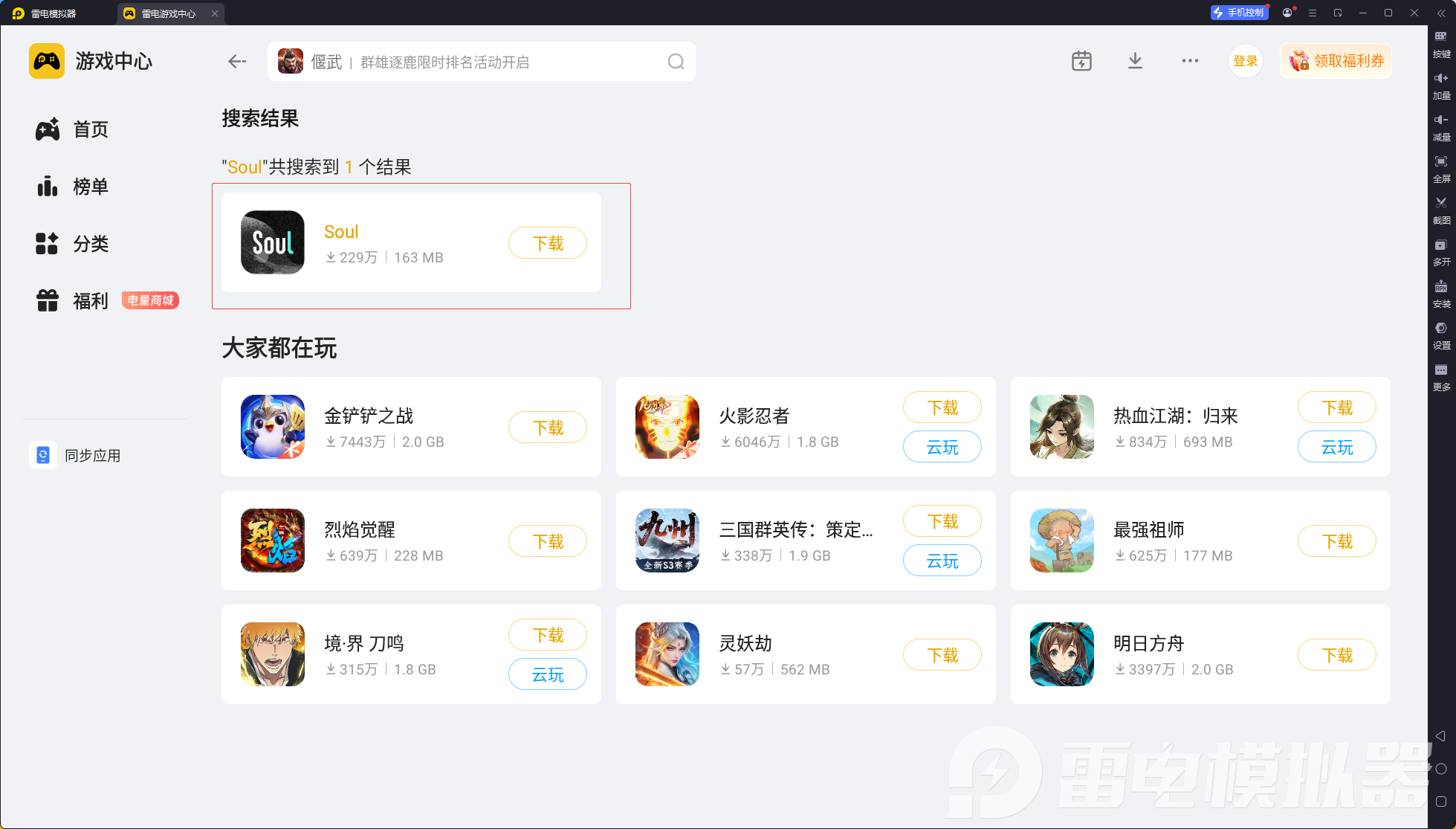Open emulator settings (设置) gear icon
1456x829 pixels.
click(x=1440, y=328)
